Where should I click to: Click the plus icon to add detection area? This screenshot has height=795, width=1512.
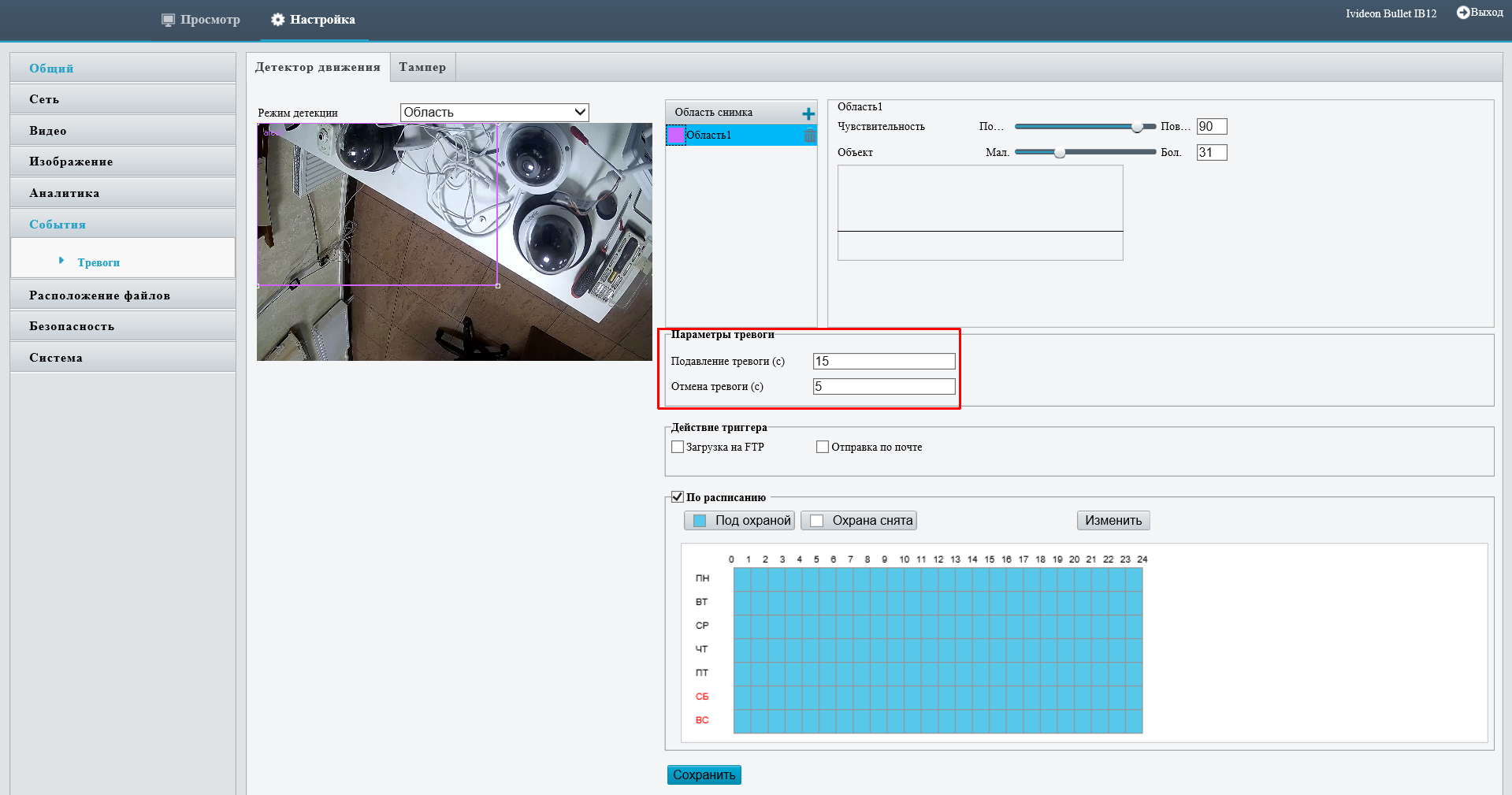808,113
